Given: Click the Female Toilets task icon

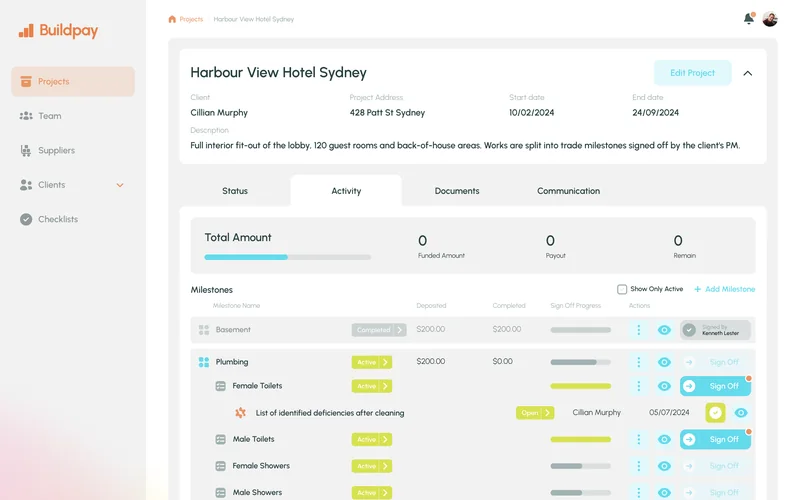Looking at the screenshot, I should coord(220,386).
